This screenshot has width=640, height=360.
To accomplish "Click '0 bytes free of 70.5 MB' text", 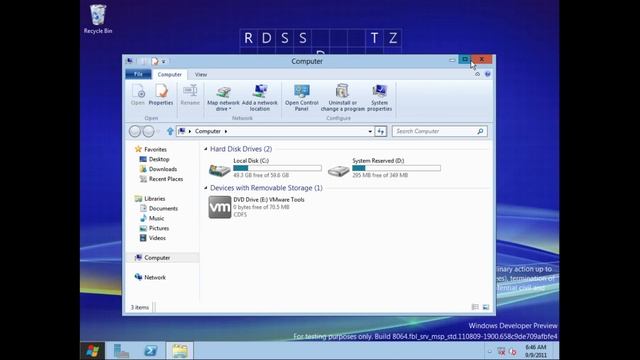I will [261, 207].
